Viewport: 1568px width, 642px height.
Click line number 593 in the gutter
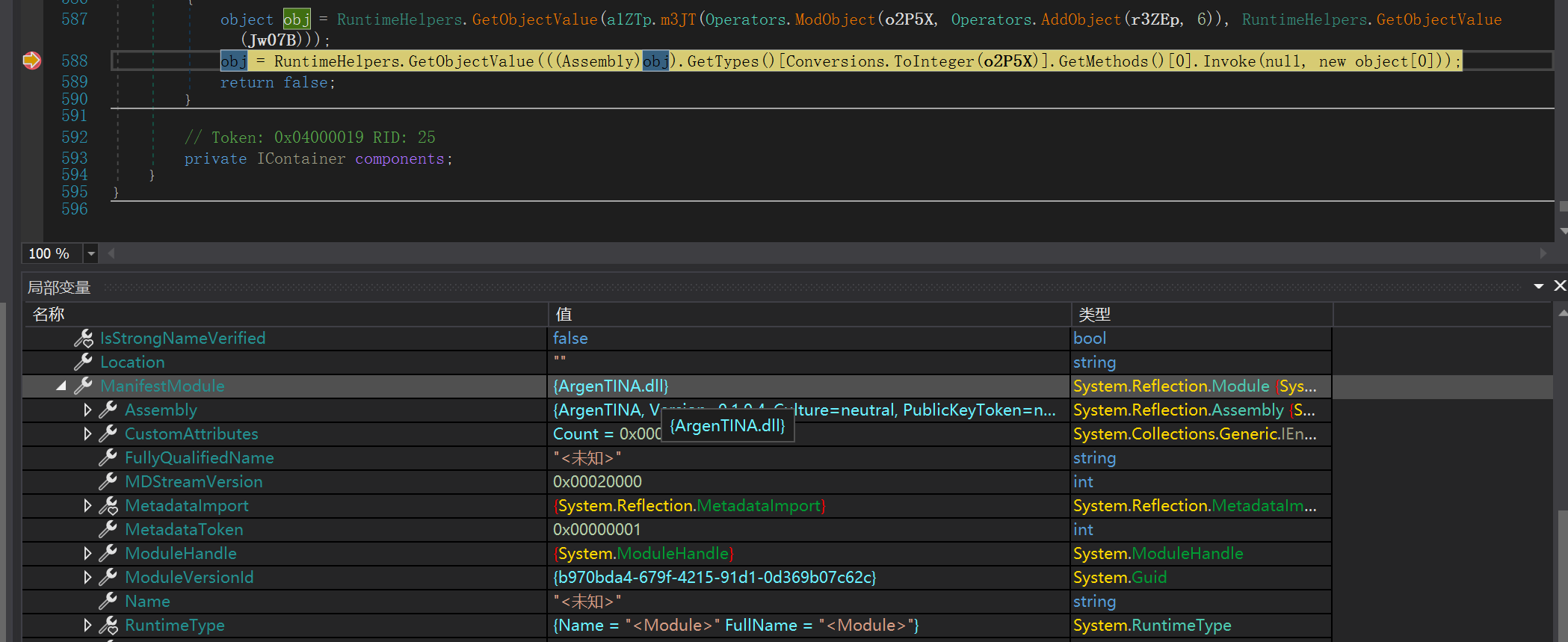[x=75, y=158]
